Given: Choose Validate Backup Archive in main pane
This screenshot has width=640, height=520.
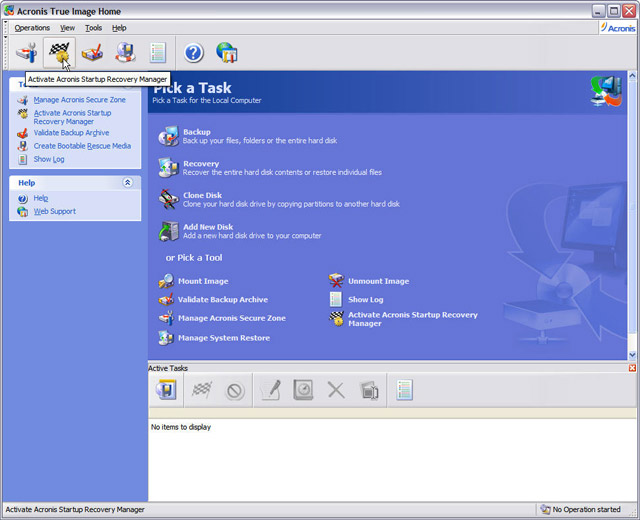Looking at the screenshot, I should pos(223,300).
